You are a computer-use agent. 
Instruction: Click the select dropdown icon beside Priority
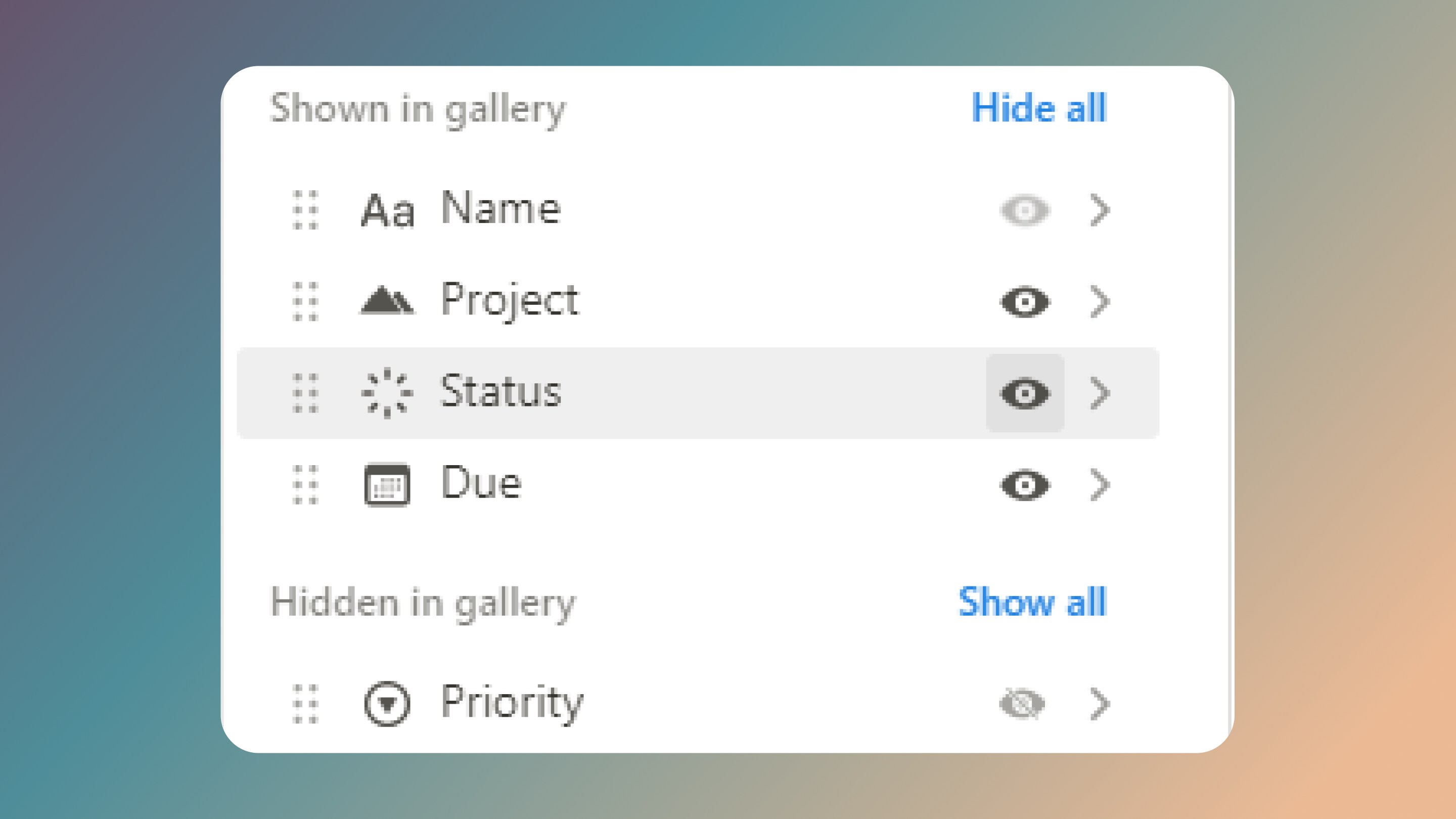[x=387, y=703]
